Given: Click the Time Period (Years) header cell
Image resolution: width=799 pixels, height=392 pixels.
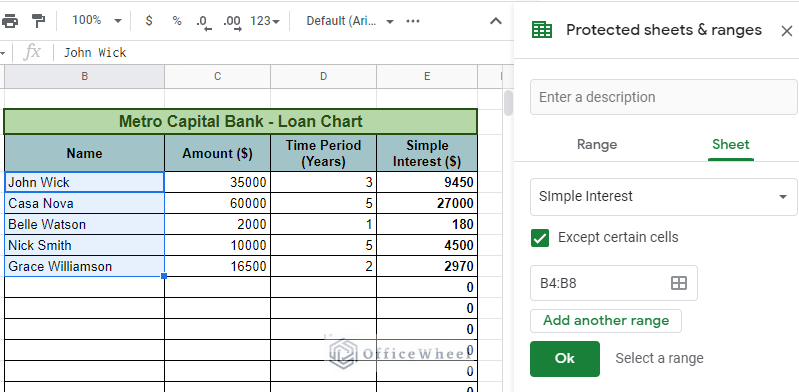Looking at the screenshot, I should [324, 153].
